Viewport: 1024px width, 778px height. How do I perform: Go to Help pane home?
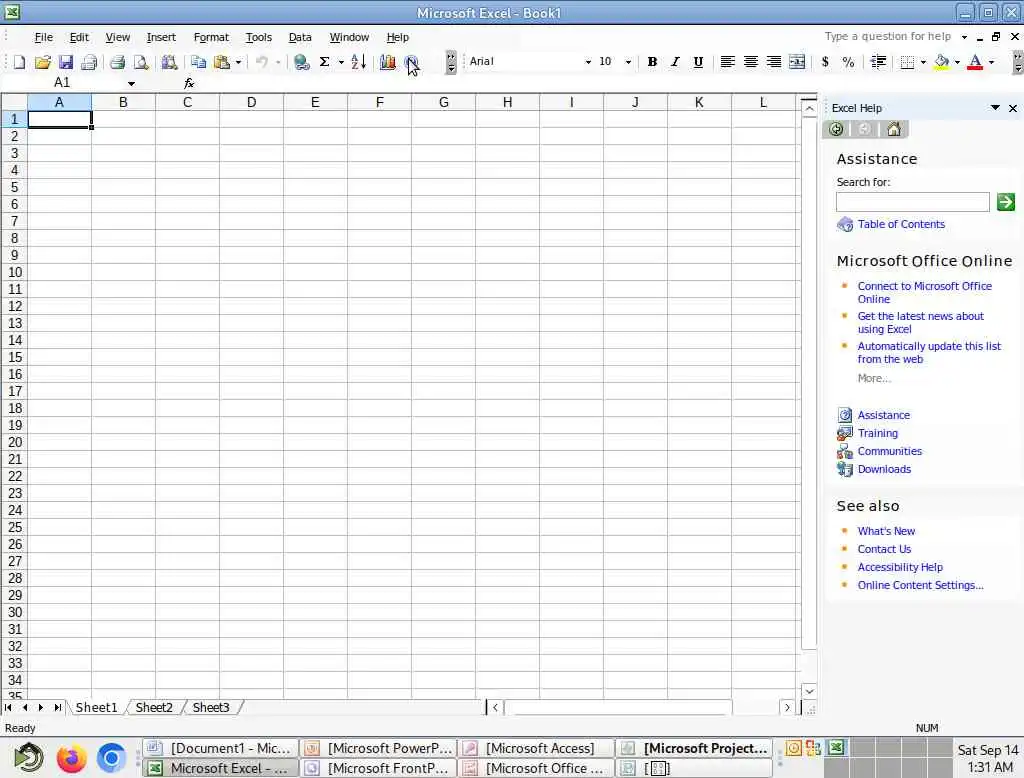[x=893, y=129]
